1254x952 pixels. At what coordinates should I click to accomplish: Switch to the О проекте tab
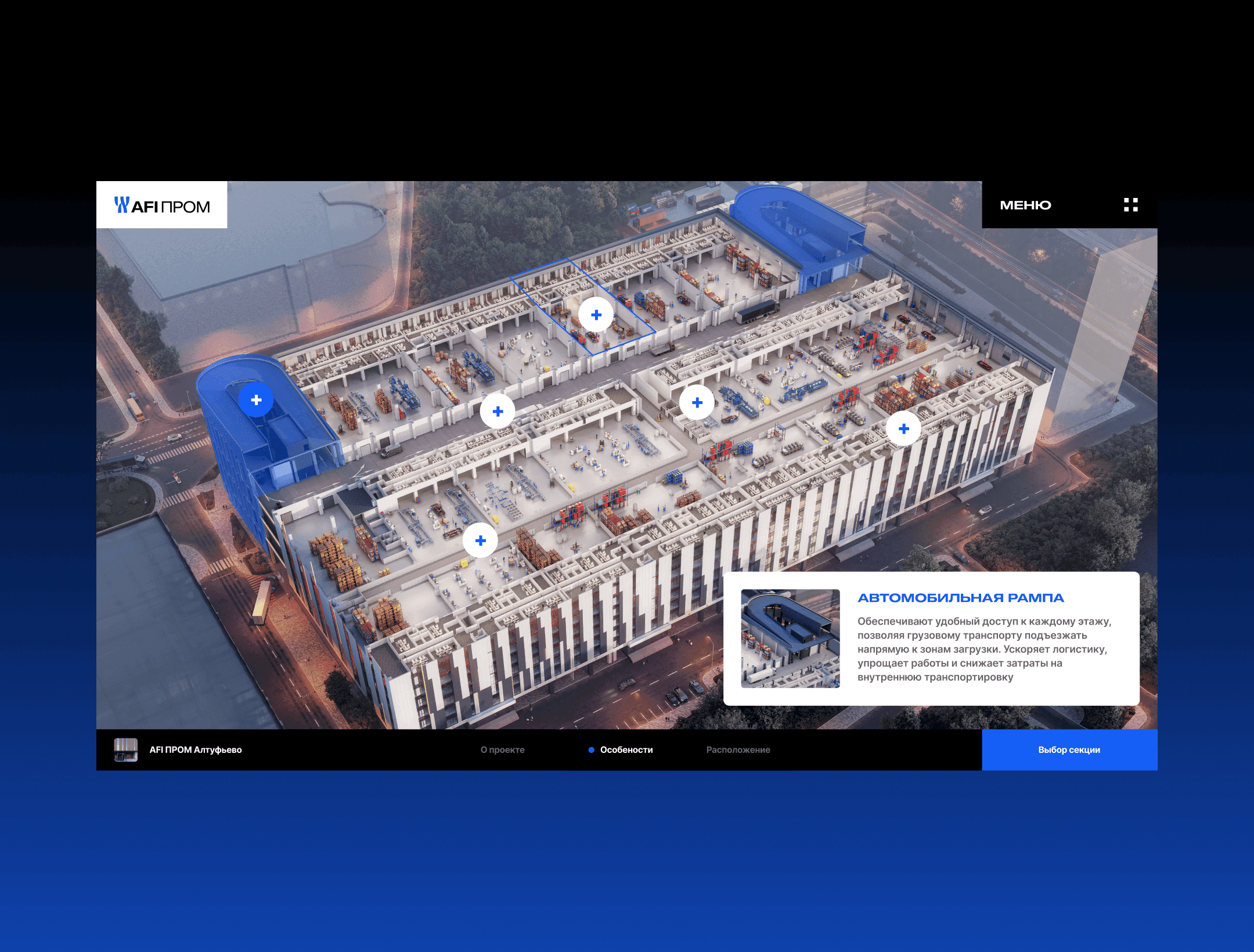coord(502,750)
